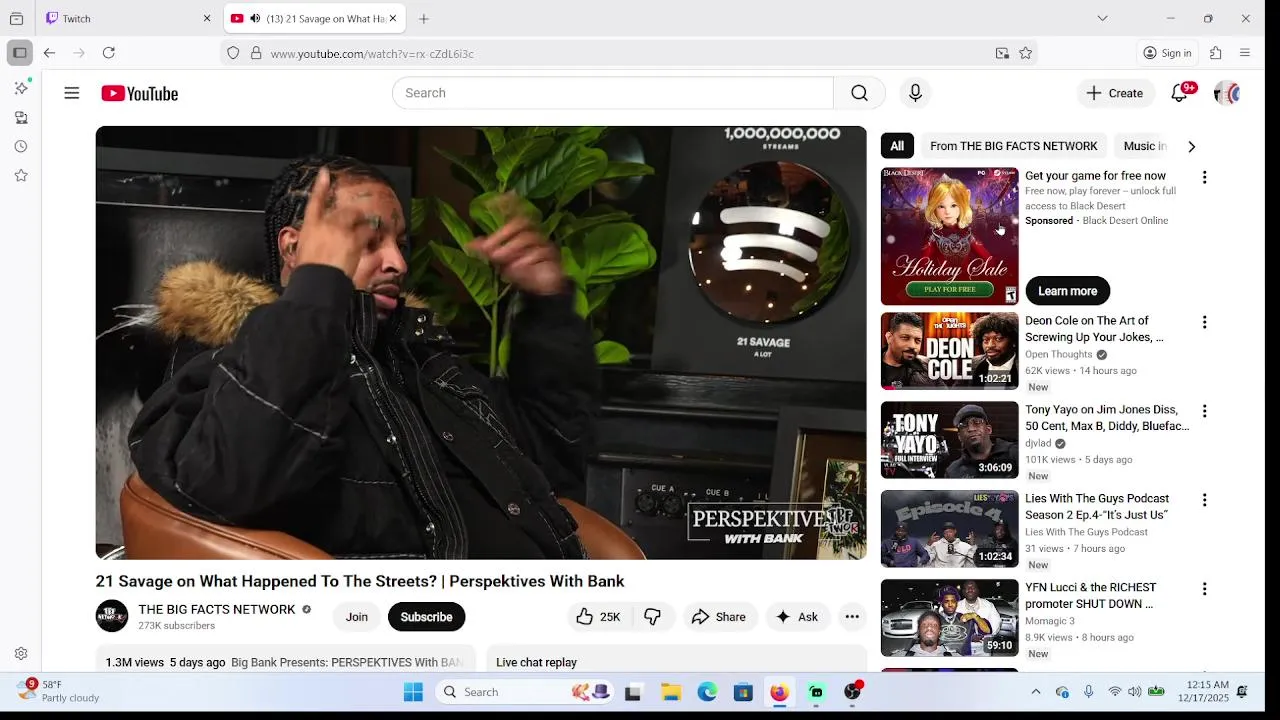
Task: Share this video
Action: (x=719, y=617)
